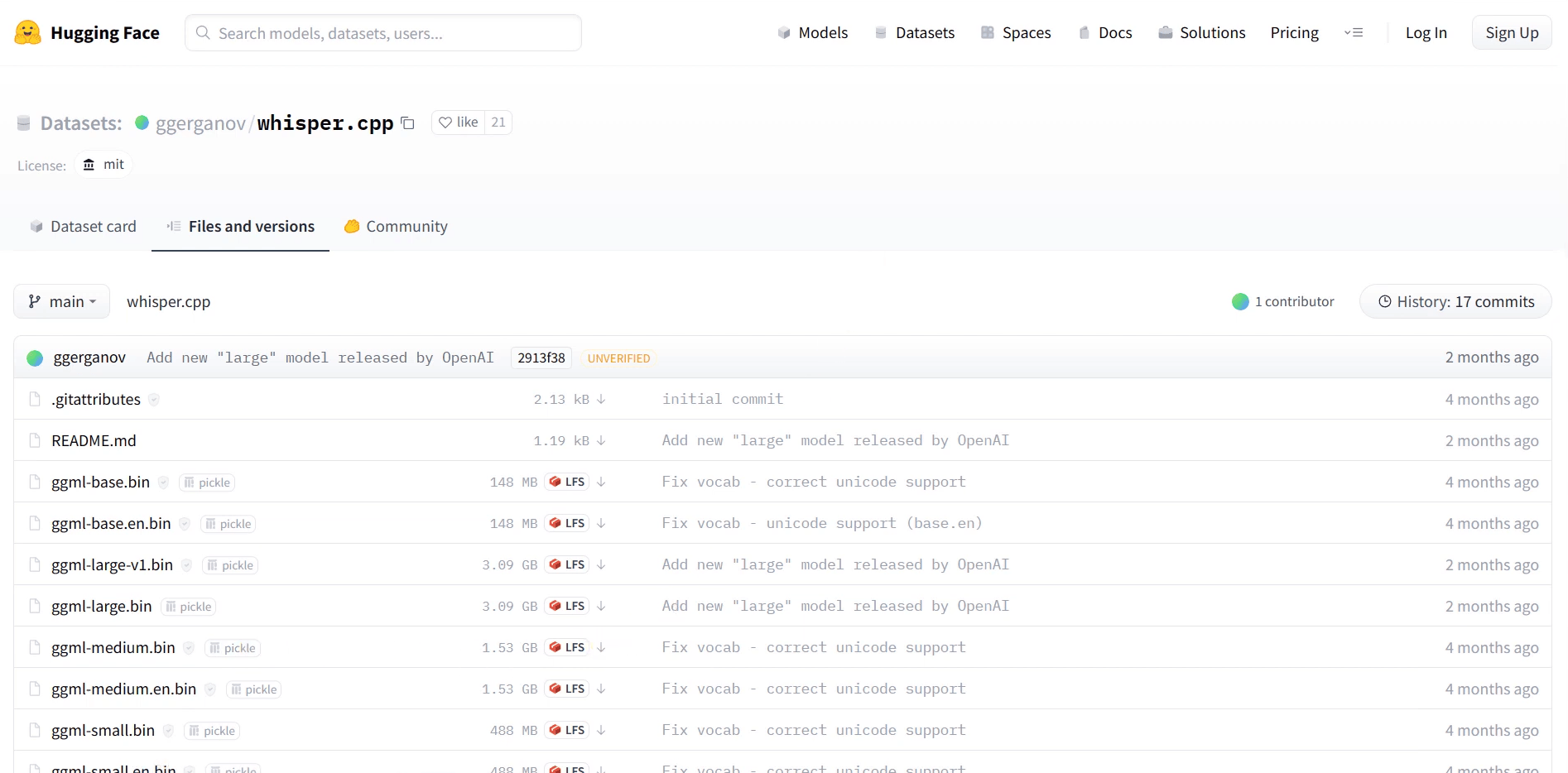
Task: Open the Solutions menu
Action: (1202, 32)
